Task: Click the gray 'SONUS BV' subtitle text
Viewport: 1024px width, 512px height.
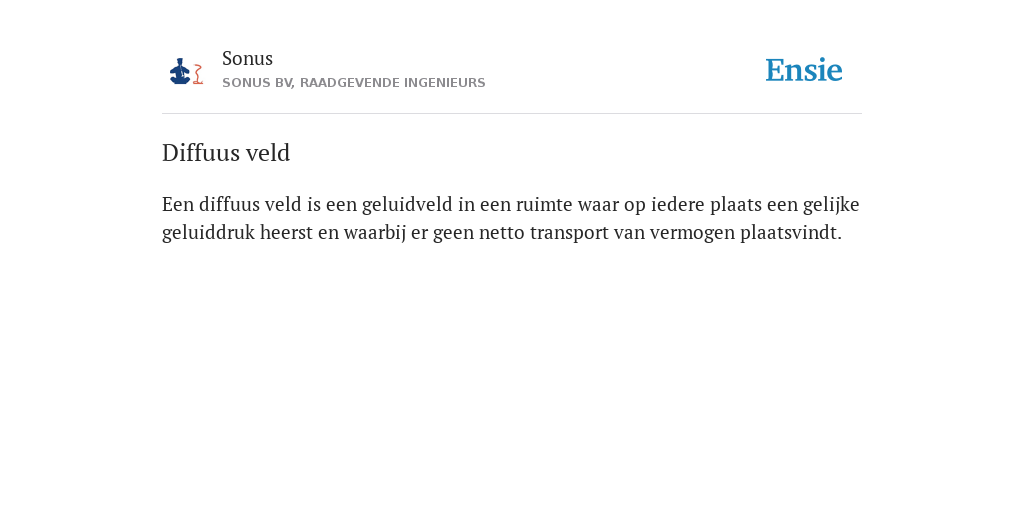Action: pos(257,83)
